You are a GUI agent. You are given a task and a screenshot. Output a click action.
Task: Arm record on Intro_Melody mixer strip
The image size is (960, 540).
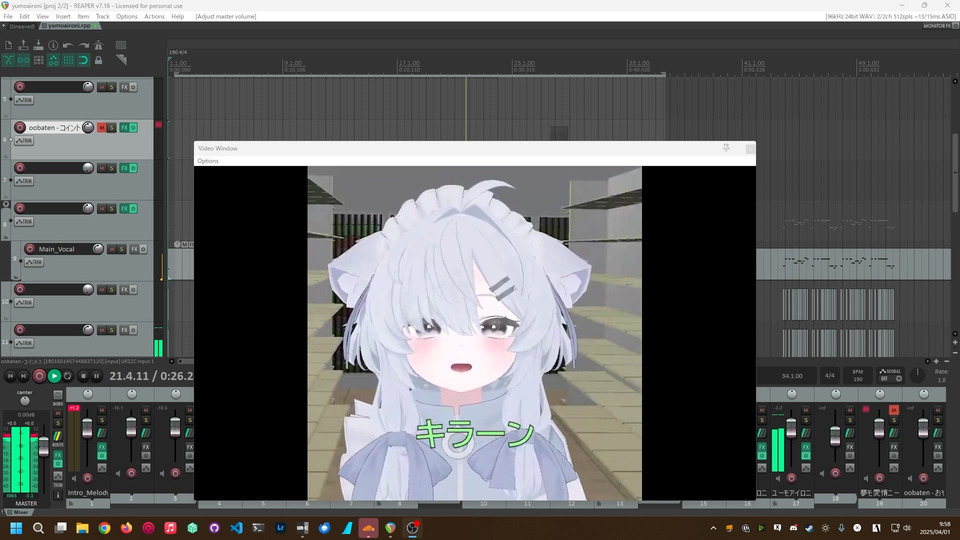click(x=88, y=478)
